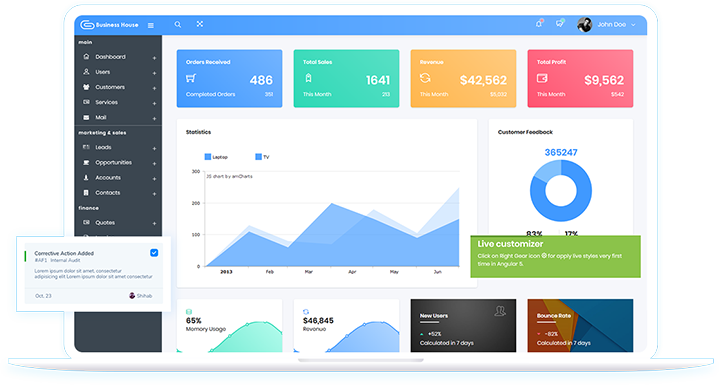Image resolution: width=719 pixels, height=385 pixels.
Task: Click the 65% Memory Usage value
Action: (x=194, y=320)
